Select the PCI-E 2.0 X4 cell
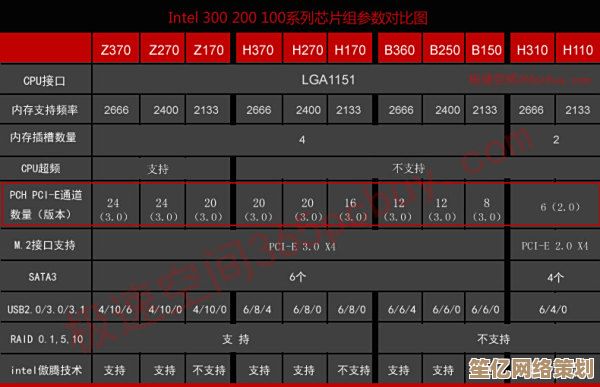The height and width of the screenshot is (387, 600). [x=555, y=246]
